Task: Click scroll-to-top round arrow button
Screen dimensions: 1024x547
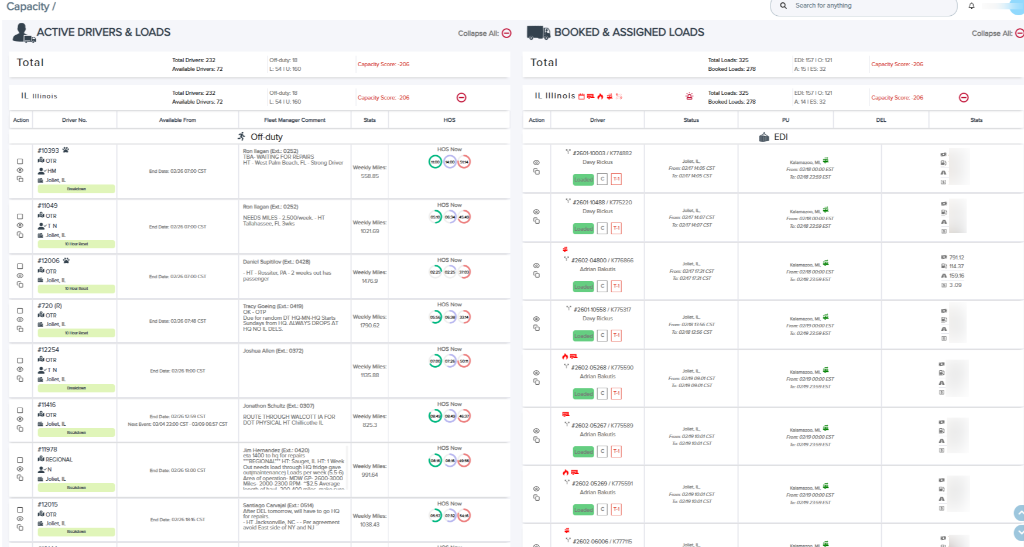Action: point(1019,513)
